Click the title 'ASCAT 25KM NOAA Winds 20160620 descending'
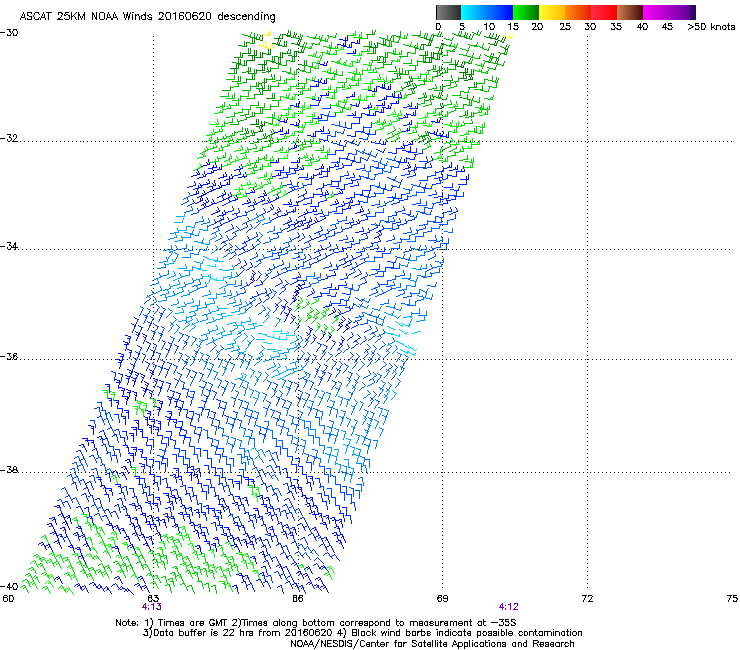 click(x=147, y=16)
